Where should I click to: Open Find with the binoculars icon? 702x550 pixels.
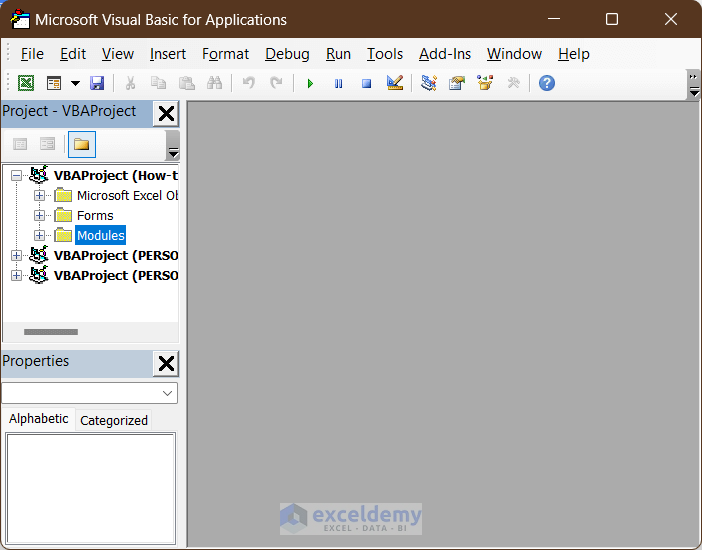coord(214,83)
